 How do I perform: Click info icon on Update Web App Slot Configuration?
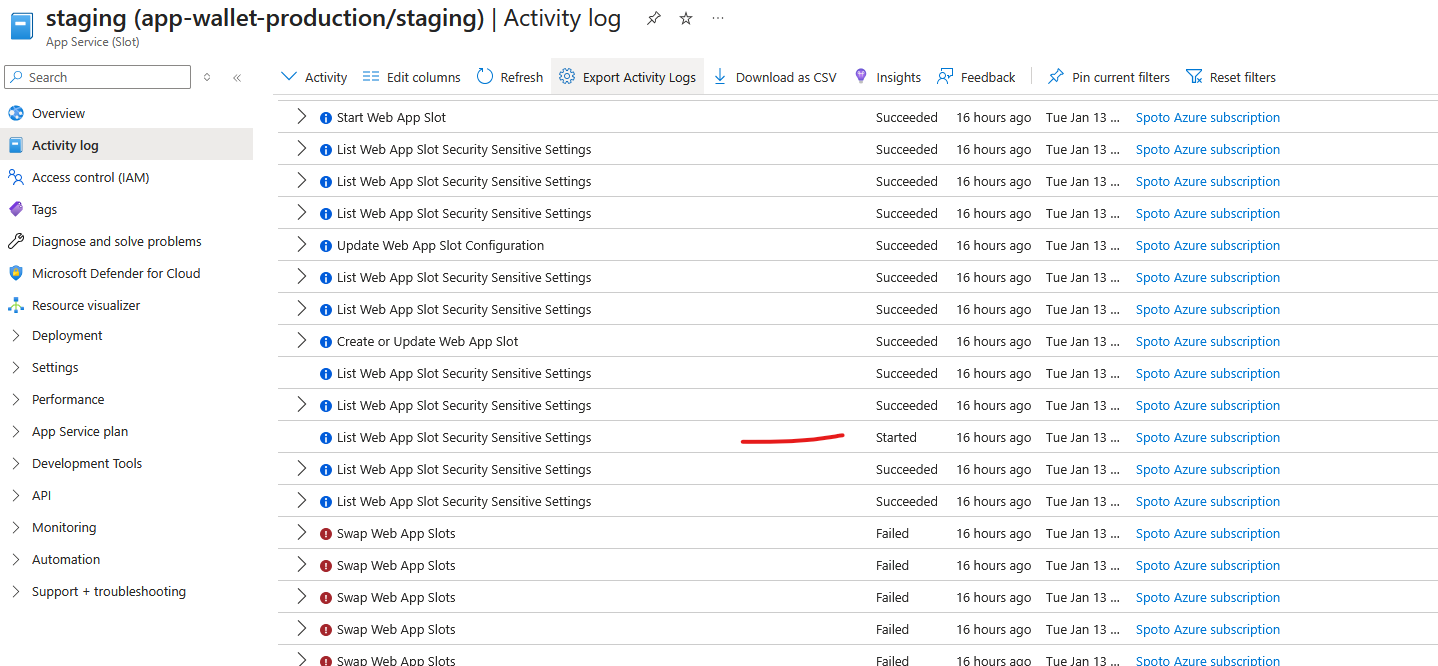click(x=325, y=246)
